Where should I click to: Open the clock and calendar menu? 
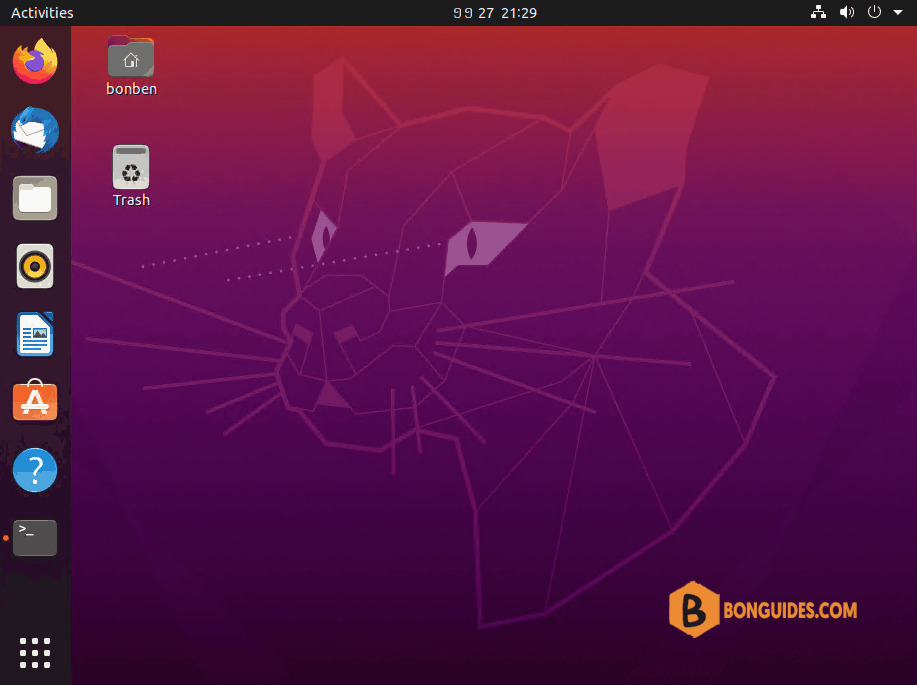point(495,13)
